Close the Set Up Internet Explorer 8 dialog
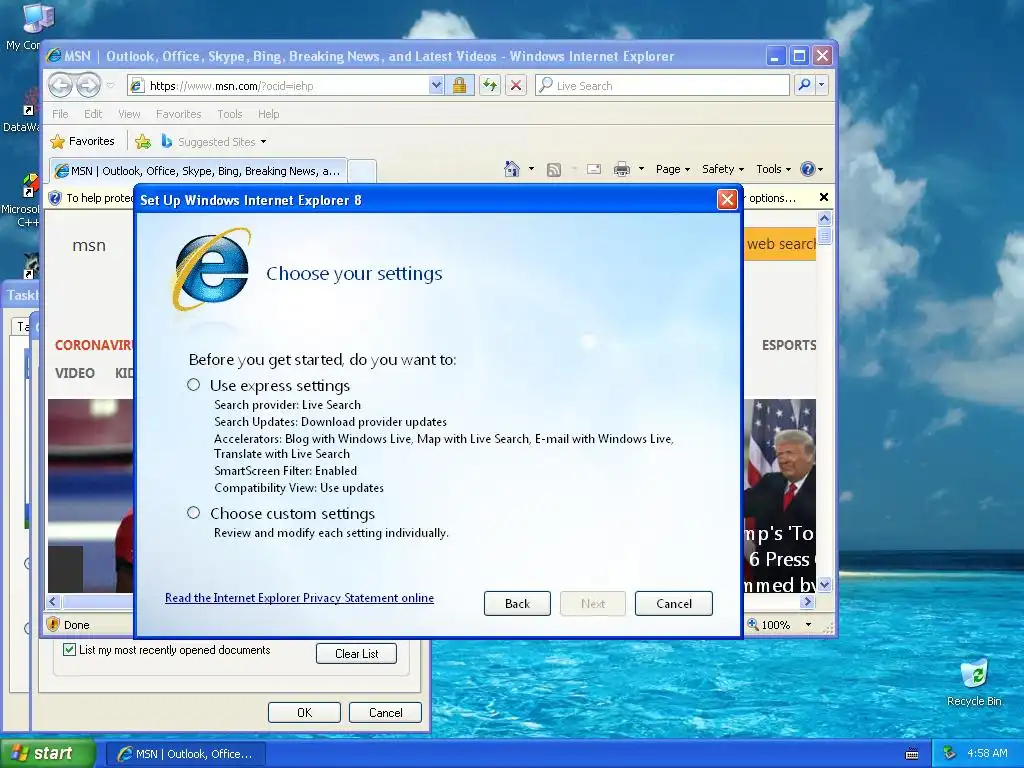Image resolution: width=1024 pixels, height=768 pixels. [727, 200]
